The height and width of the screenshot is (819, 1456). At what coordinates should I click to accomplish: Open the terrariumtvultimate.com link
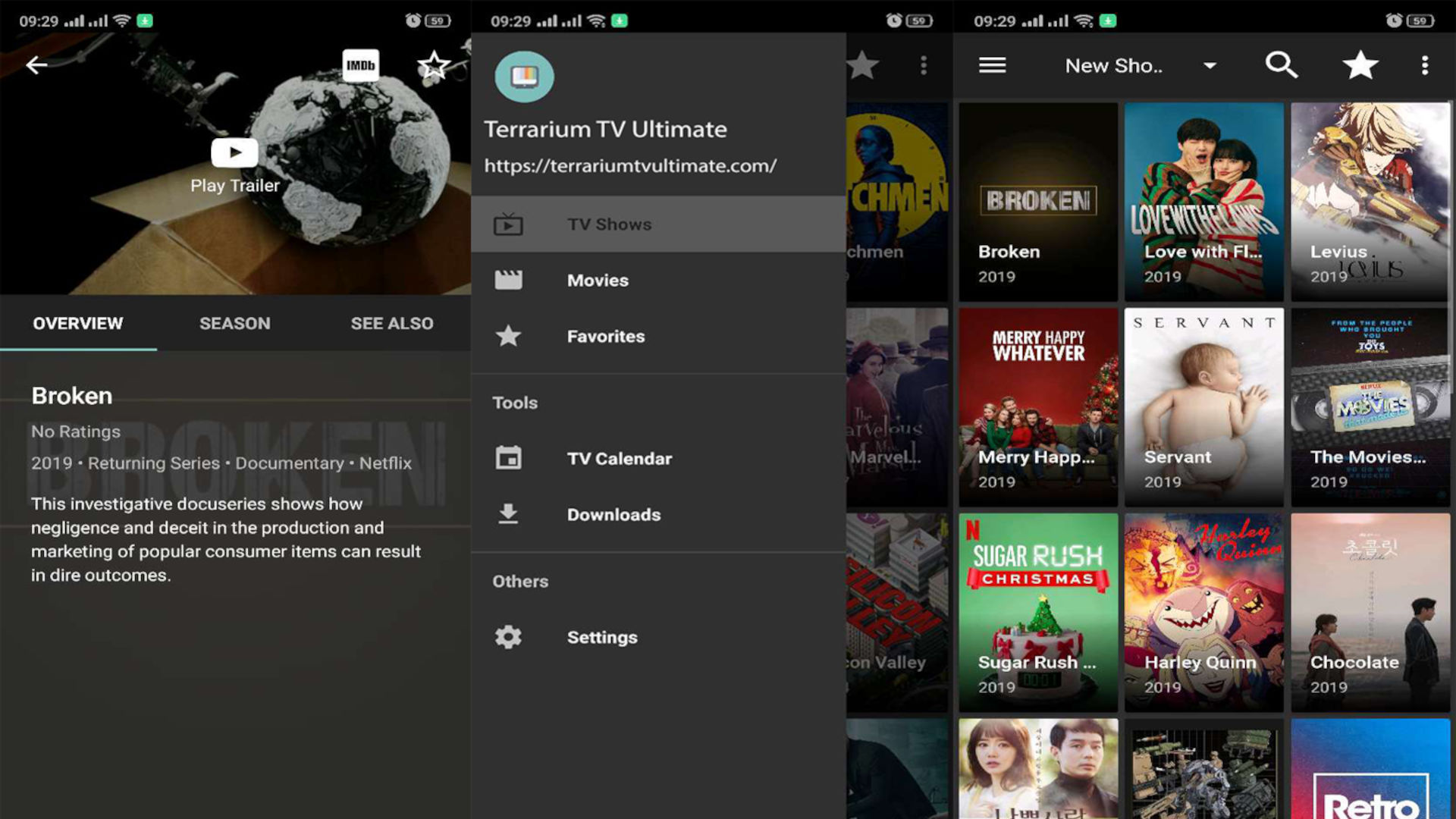tap(630, 166)
